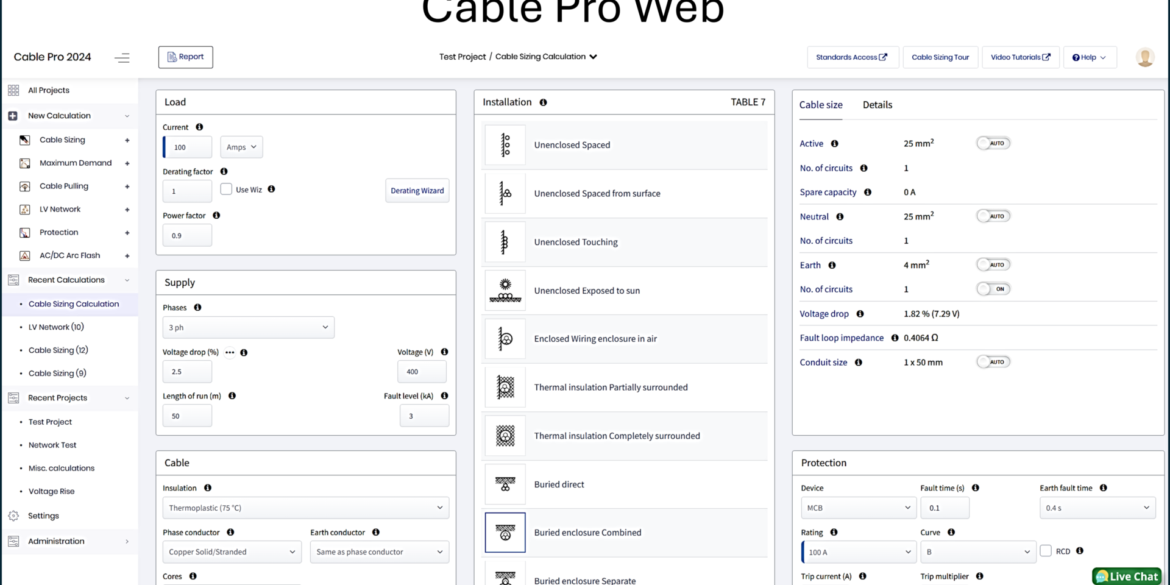
Task: Open the Settings gear in the sidebar
Action: tap(13, 516)
